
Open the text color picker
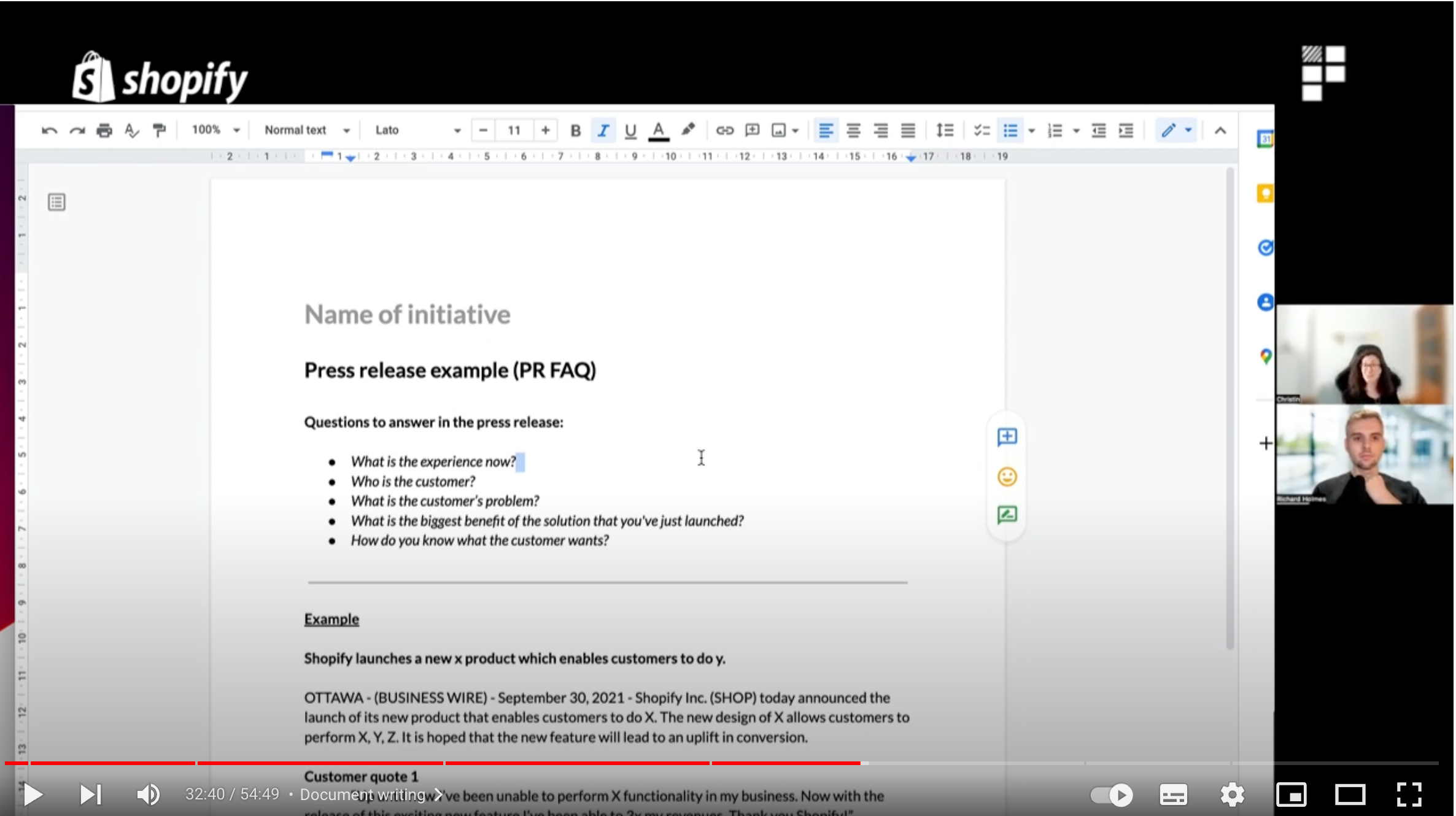tap(659, 131)
